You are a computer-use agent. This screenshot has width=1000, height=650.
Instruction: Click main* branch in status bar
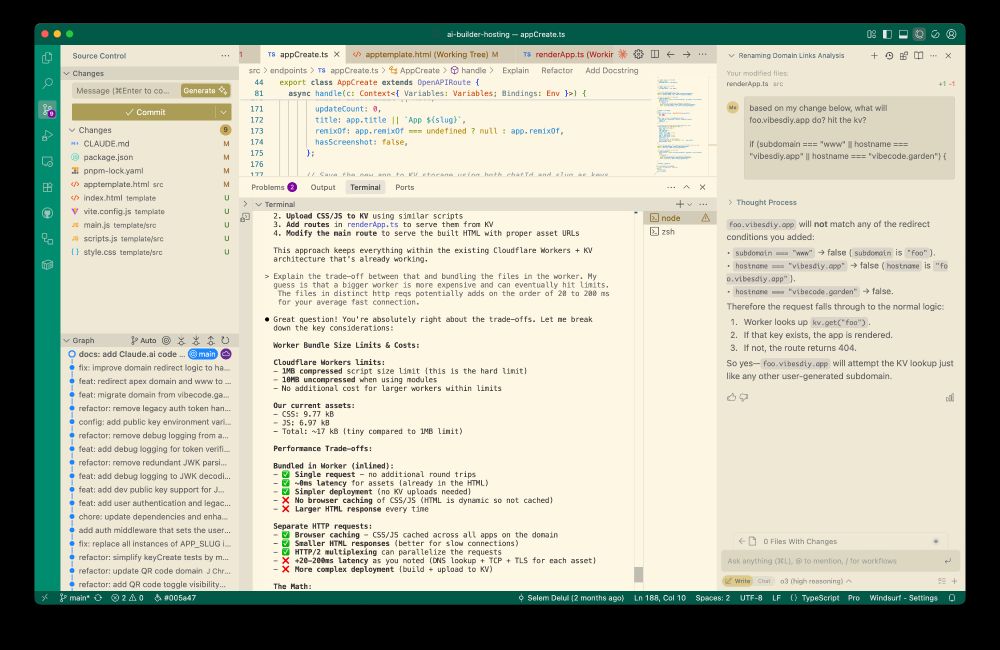coord(74,598)
